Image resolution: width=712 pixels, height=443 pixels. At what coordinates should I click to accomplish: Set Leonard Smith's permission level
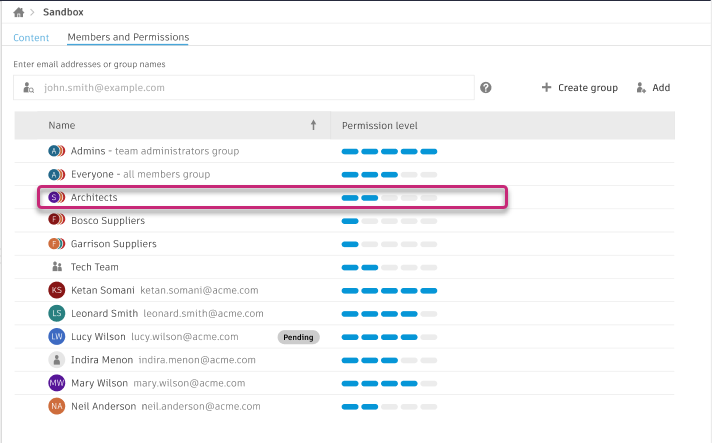click(x=389, y=314)
